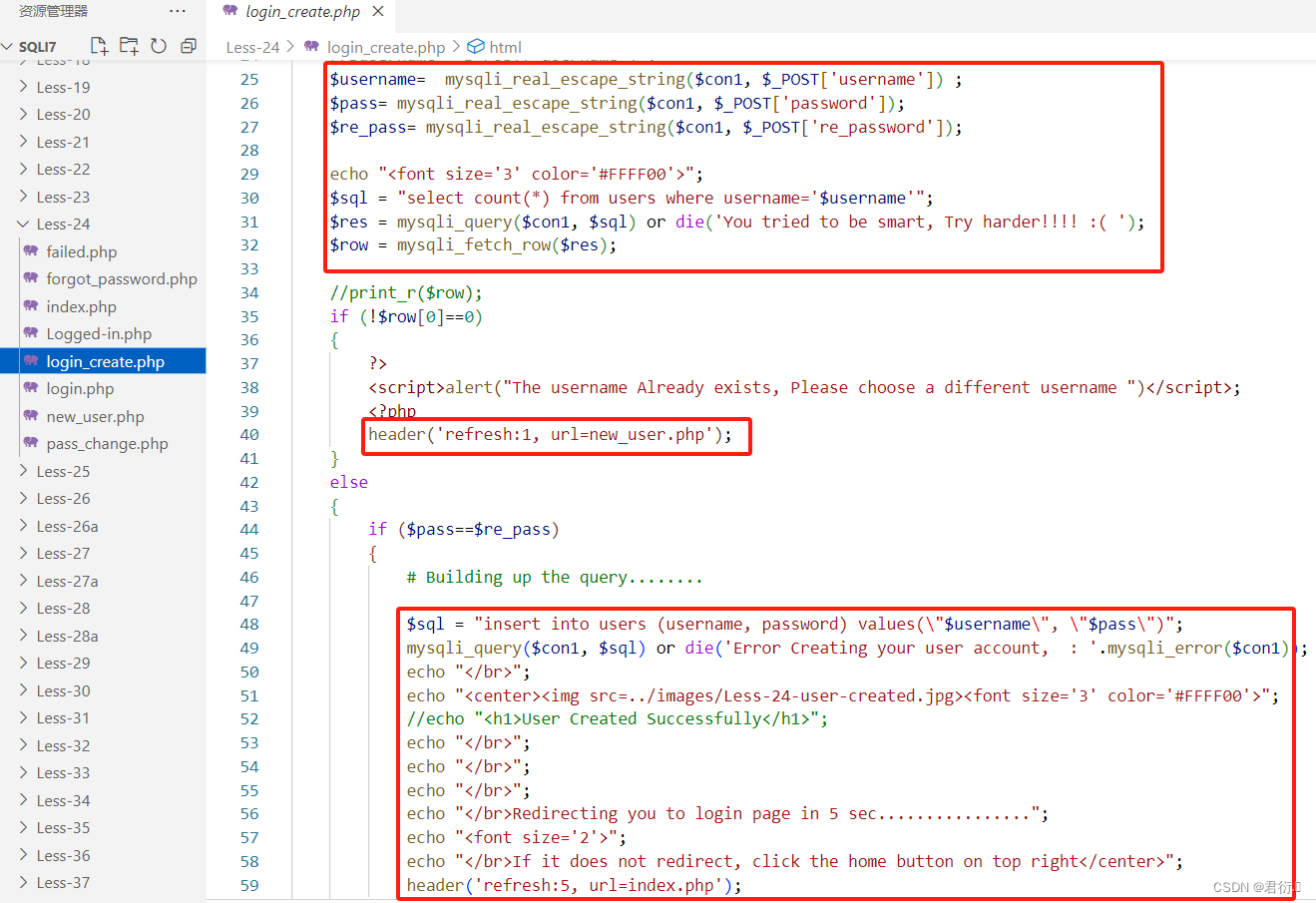Click the New File icon in explorer header
The width and height of the screenshot is (1316, 903).
coord(99,46)
